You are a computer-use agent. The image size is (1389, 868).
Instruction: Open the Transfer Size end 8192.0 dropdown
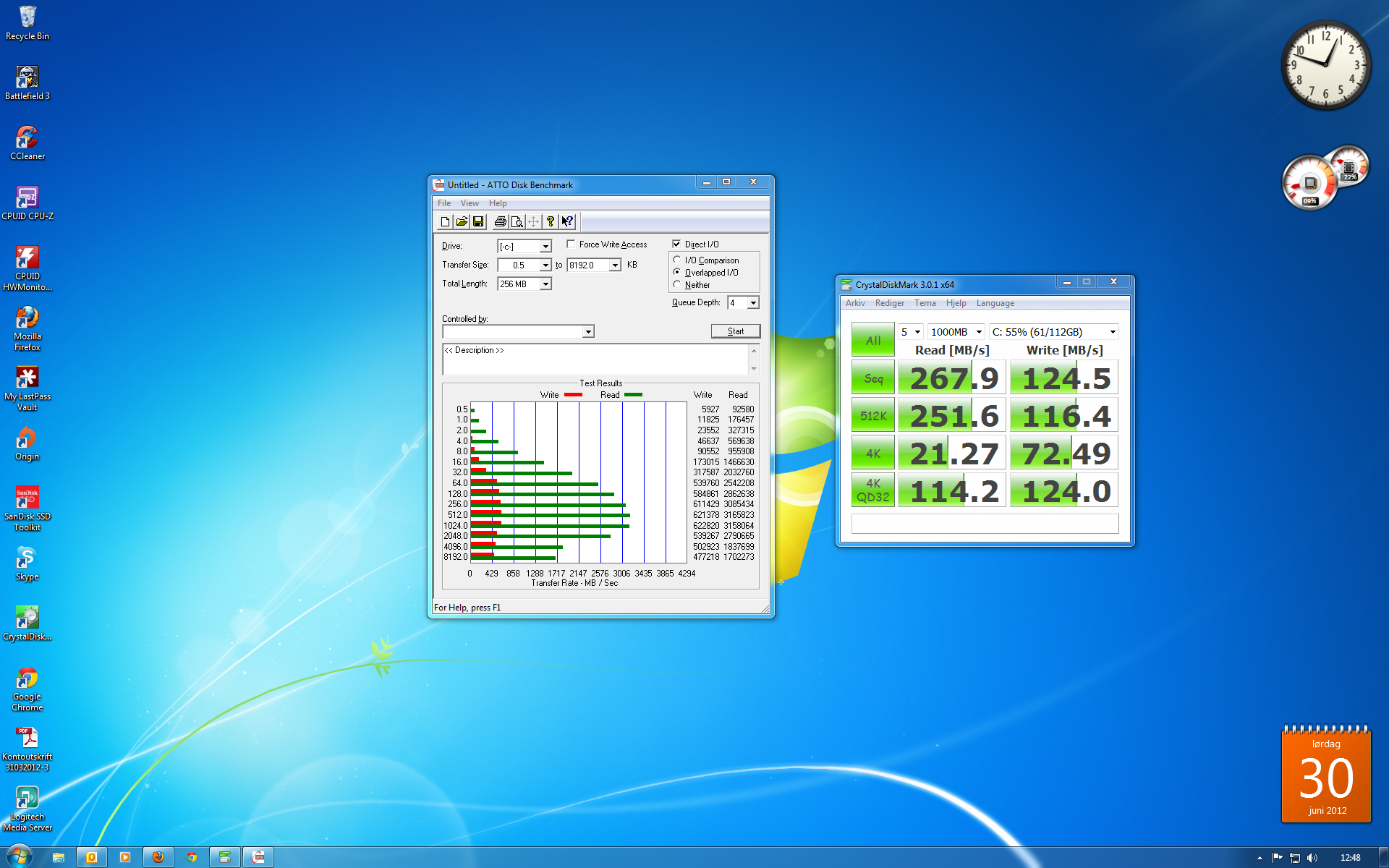pos(615,265)
